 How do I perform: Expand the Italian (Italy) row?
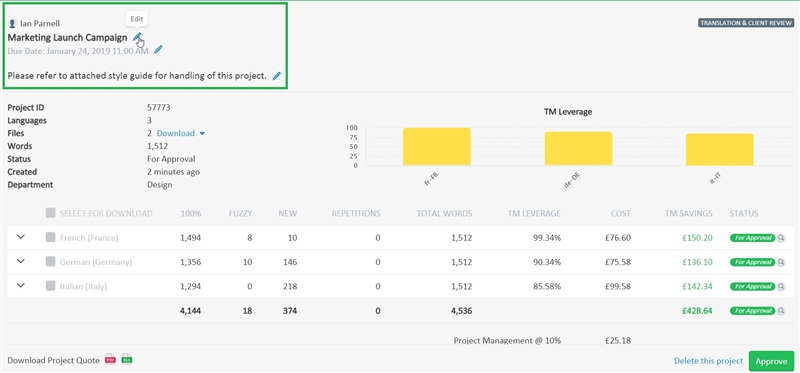point(21,285)
